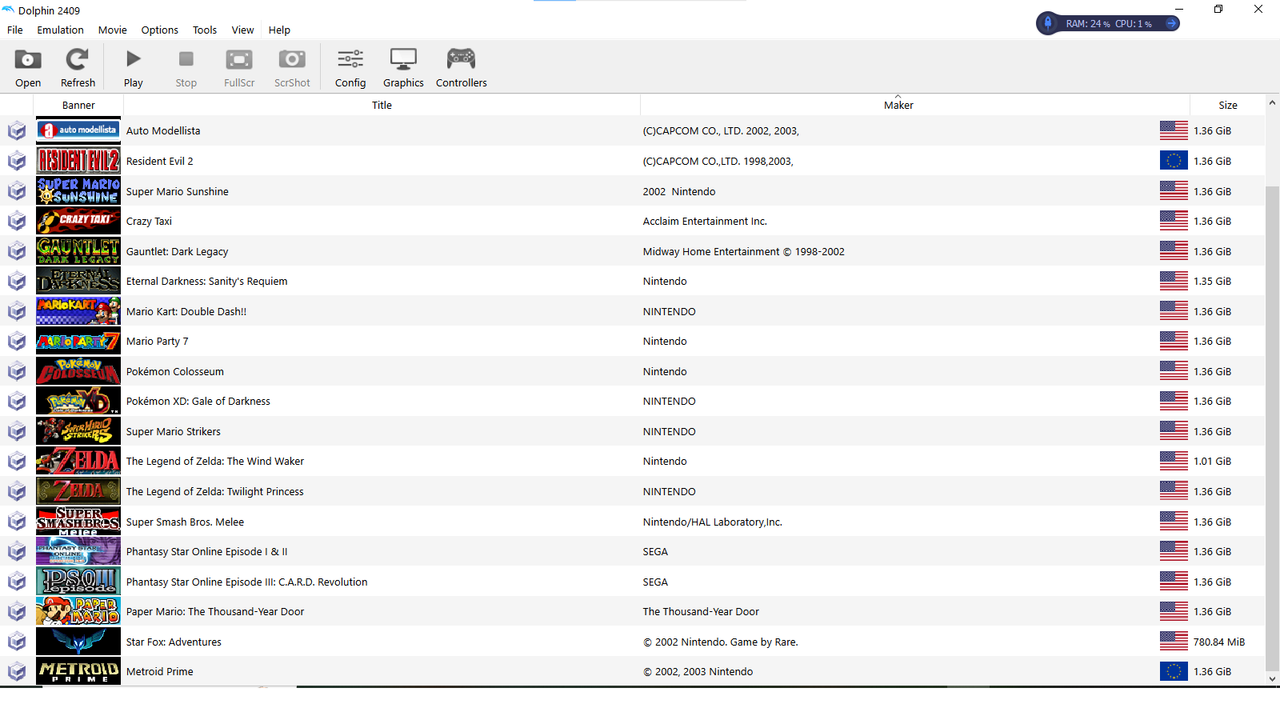Click the Mario Party 7 banner
1280x720 pixels.
point(78,341)
